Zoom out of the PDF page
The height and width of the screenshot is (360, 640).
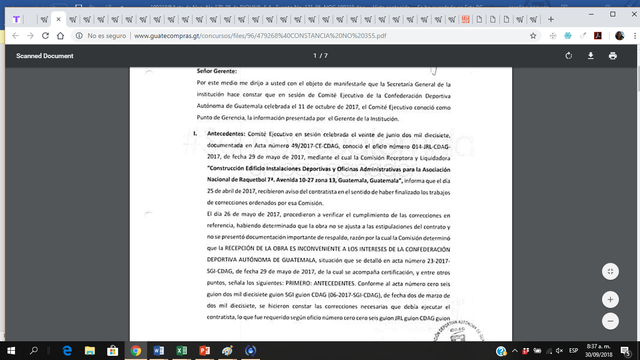[610, 321]
